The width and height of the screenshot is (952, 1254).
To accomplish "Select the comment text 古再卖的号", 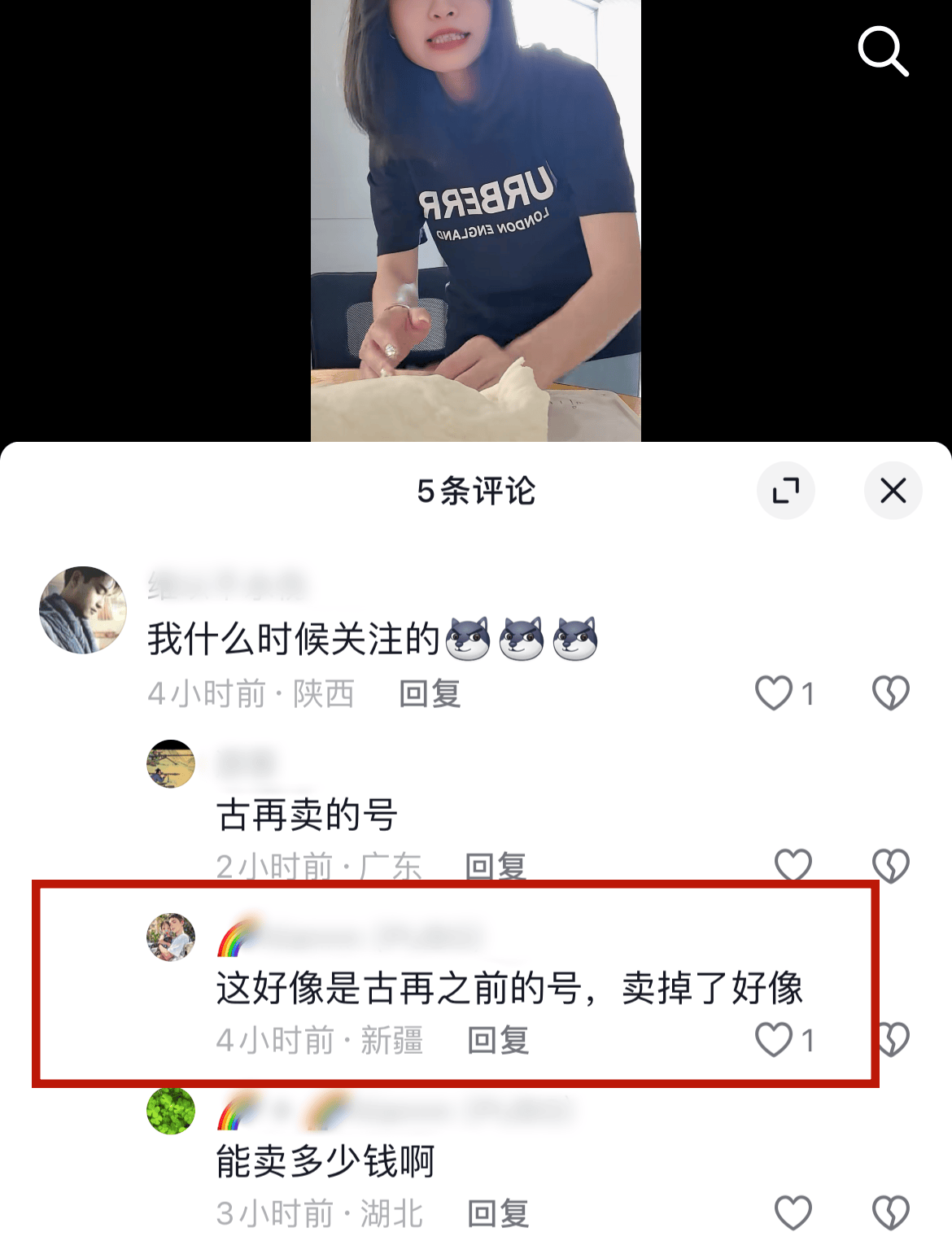I will click(307, 815).
